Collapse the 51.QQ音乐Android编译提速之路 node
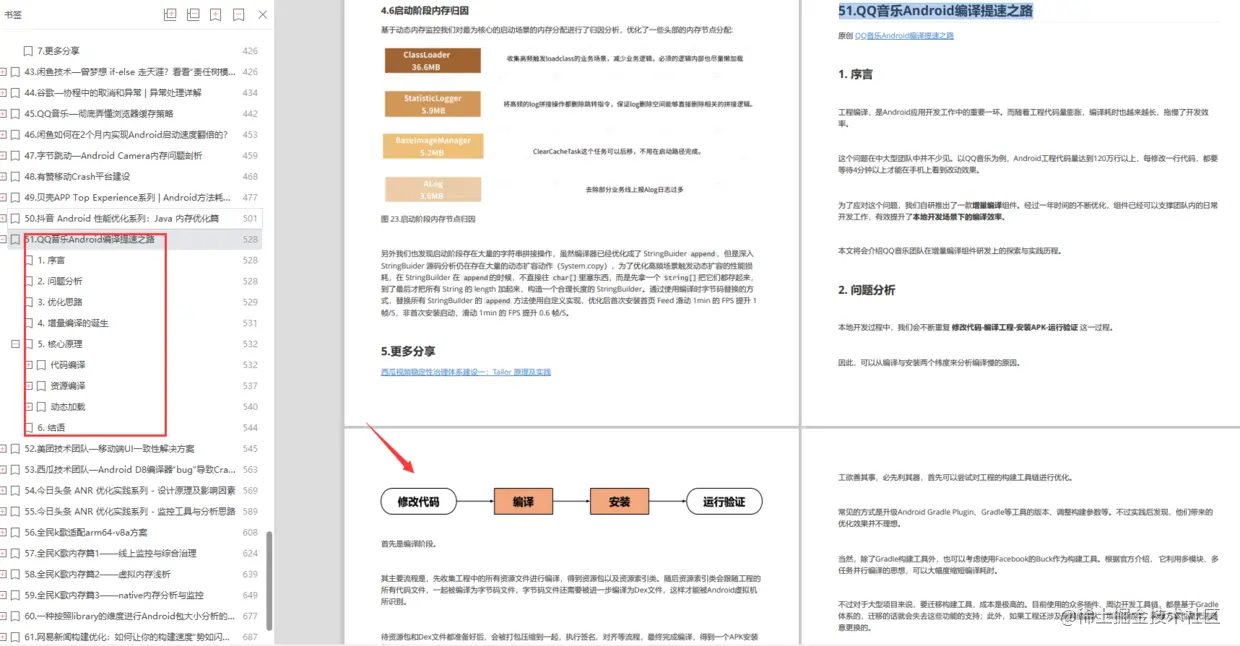Image resolution: width=1240 pixels, height=646 pixels. 3,240
